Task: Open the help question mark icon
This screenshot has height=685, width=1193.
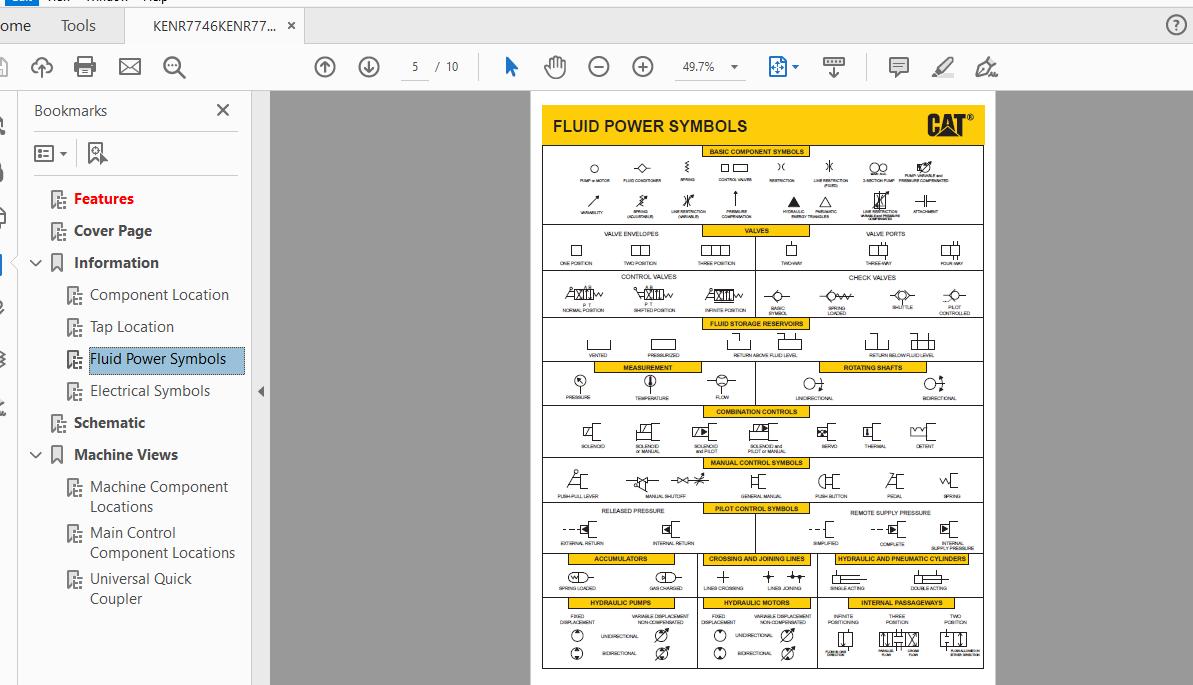Action: (1176, 25)
